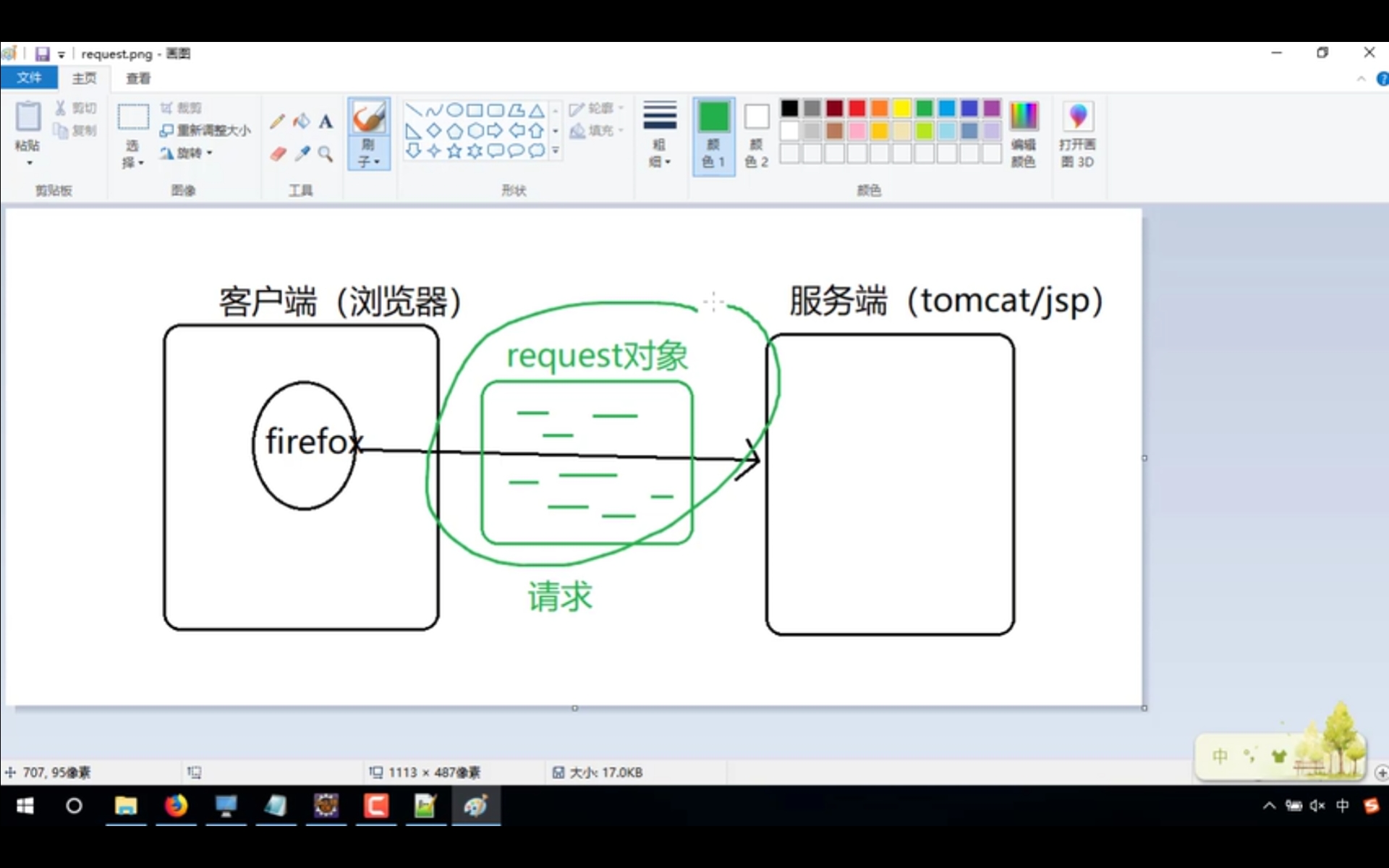Select the Eraser tool
Image resolution: width=1389 pixels, height=868 pixels.
279,153
